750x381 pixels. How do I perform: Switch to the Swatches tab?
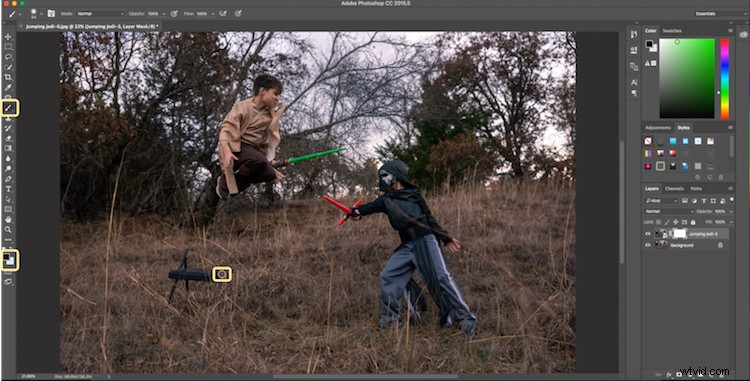tap(672, 31)
